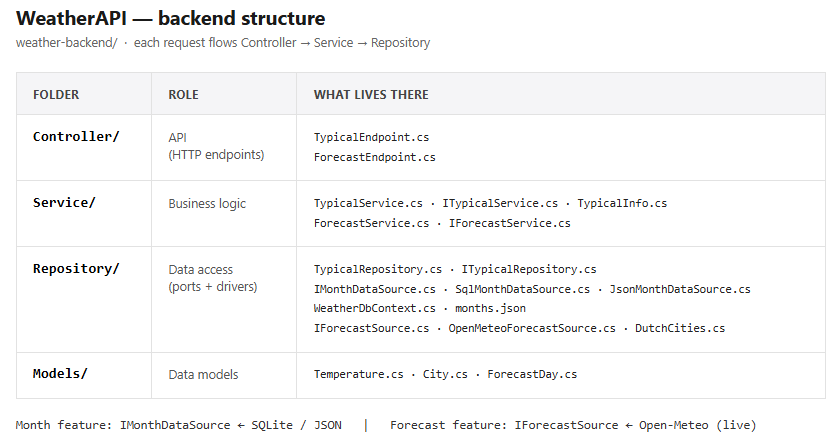Click file name ITypicalService.cs
Viewport: 840px width, 447px height.
pos(500,203)
